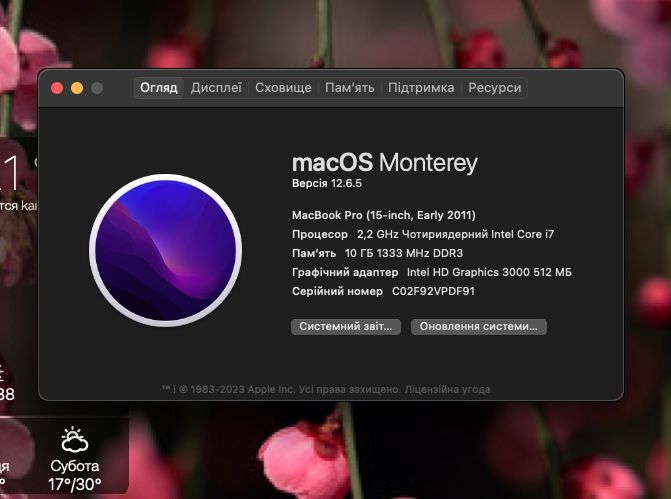671x499 pixels.
Task: Click Субота in the weather widget
Action: pyautogui.click(x=74, y=466)
